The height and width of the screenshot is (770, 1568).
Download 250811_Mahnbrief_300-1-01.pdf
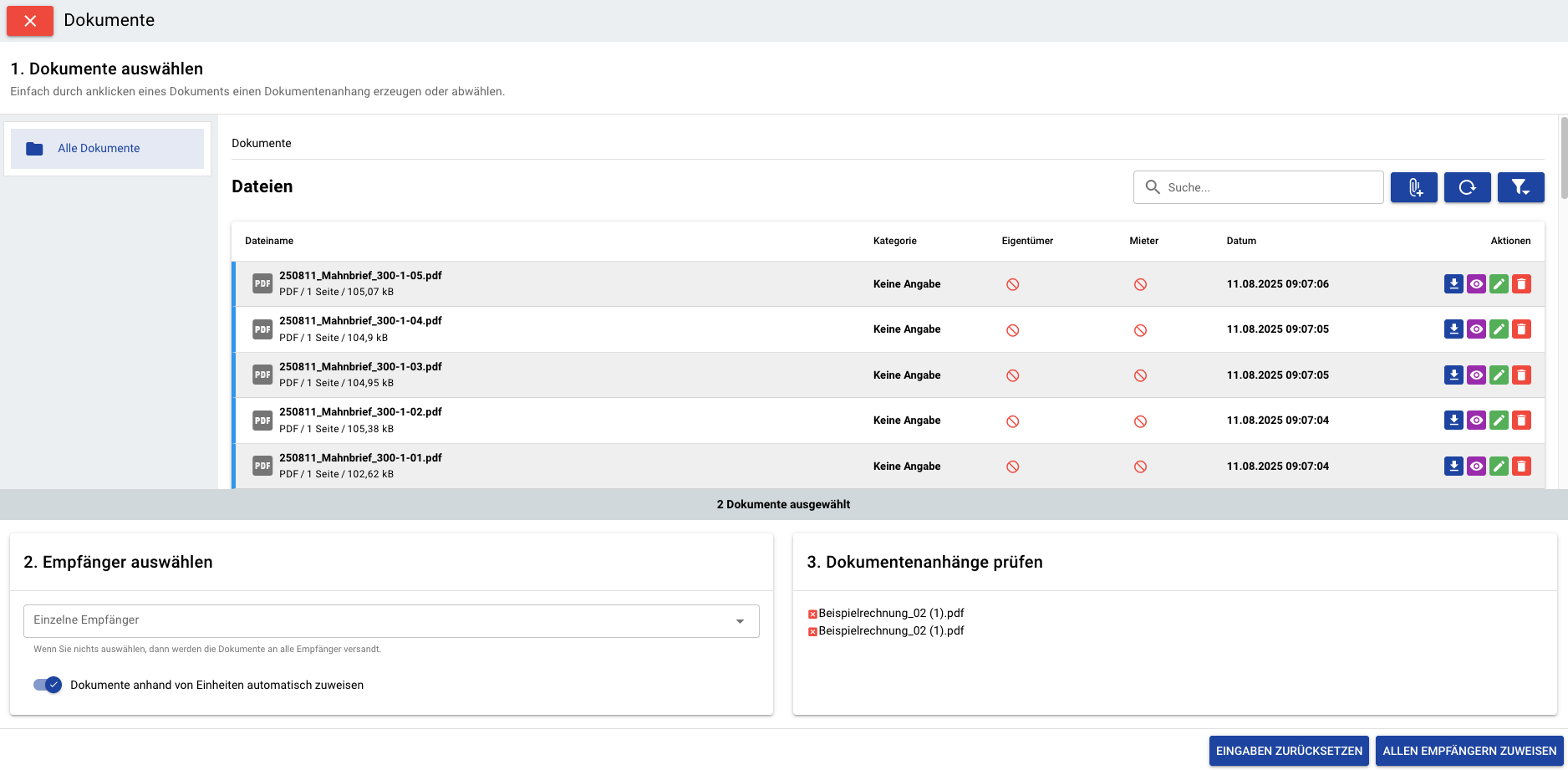pos(1453,467)
